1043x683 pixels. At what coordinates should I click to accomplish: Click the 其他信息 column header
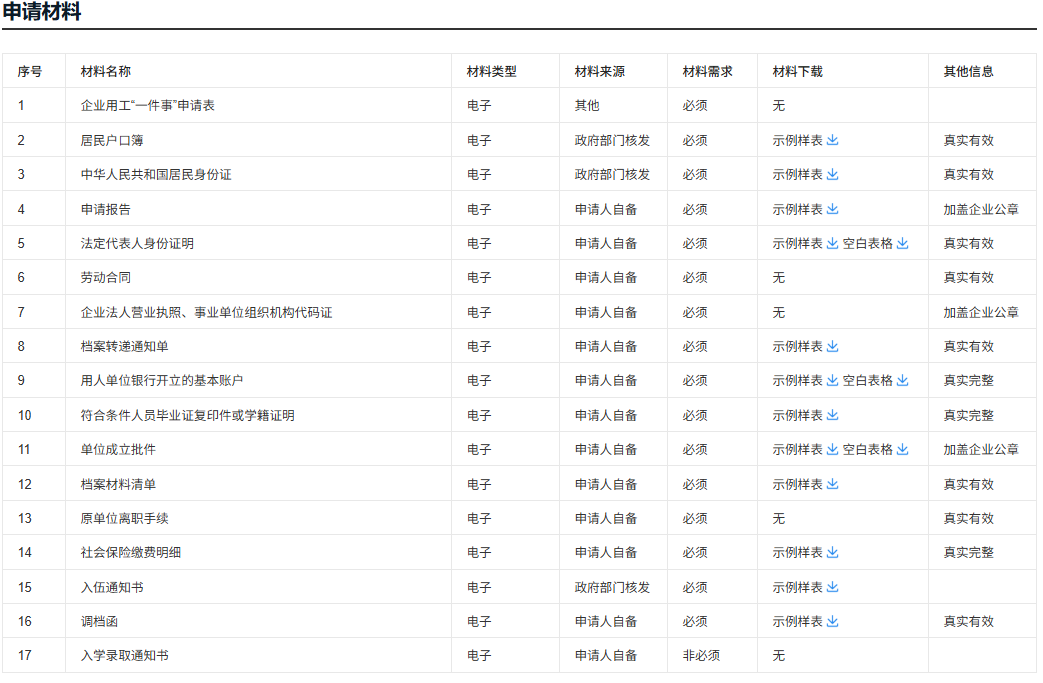click(968, 71)
